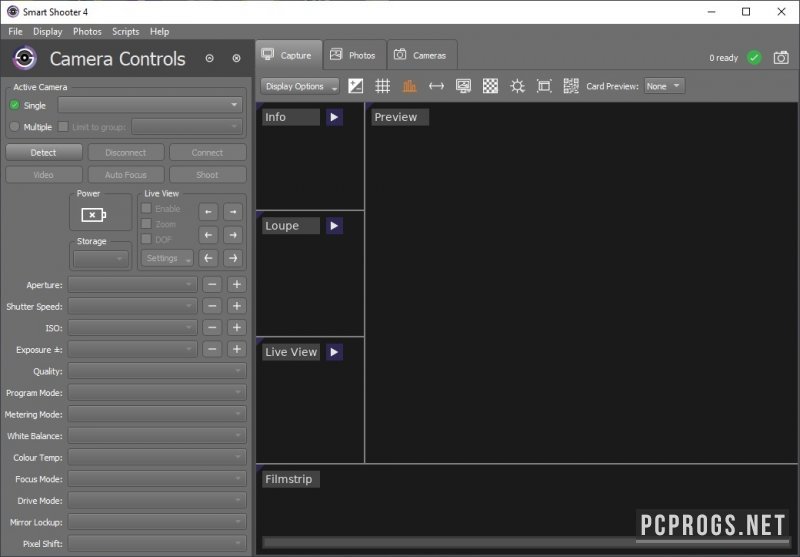Open the White Balance dropdown
The width and height of the screenshot is (800, 557).
point(157,436)
